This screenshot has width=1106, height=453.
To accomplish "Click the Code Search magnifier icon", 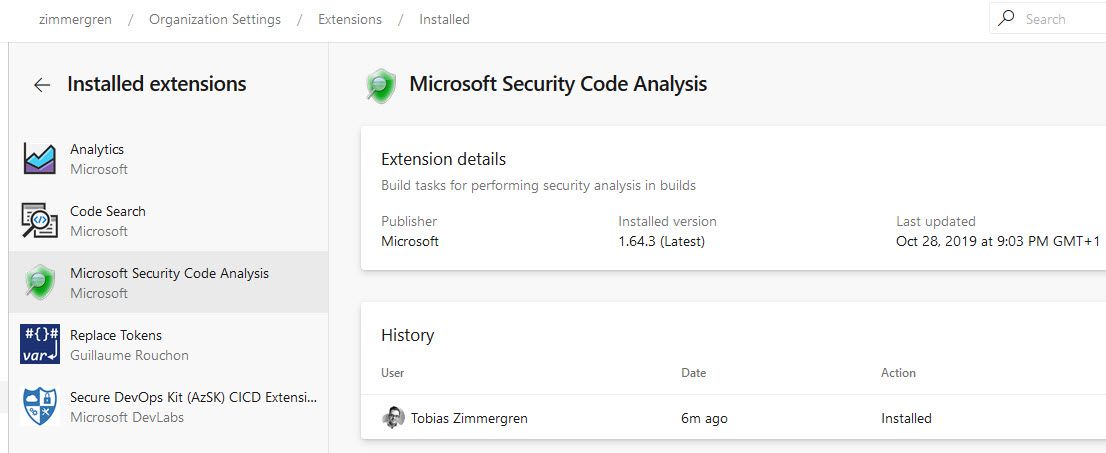I will click(40, 220).
